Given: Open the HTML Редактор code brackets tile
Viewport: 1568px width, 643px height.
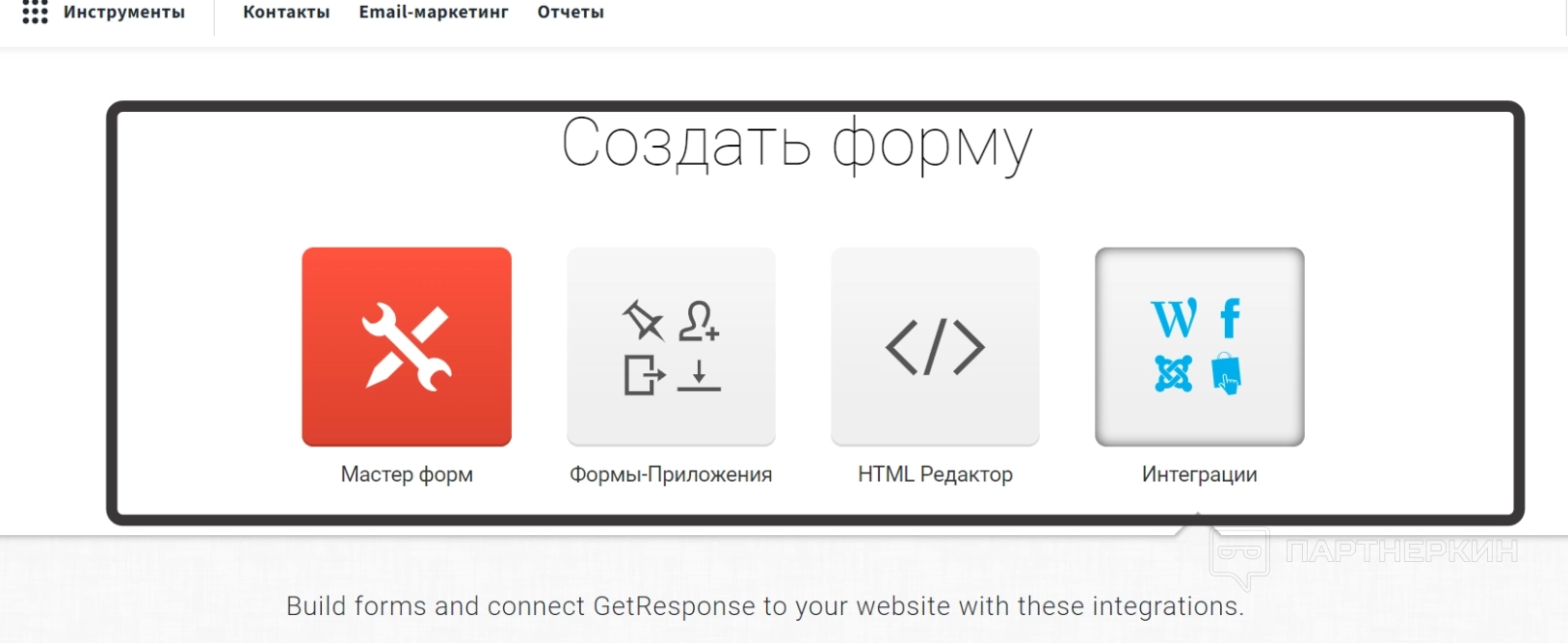Looking at the screenshot, I should coord(935,347).
